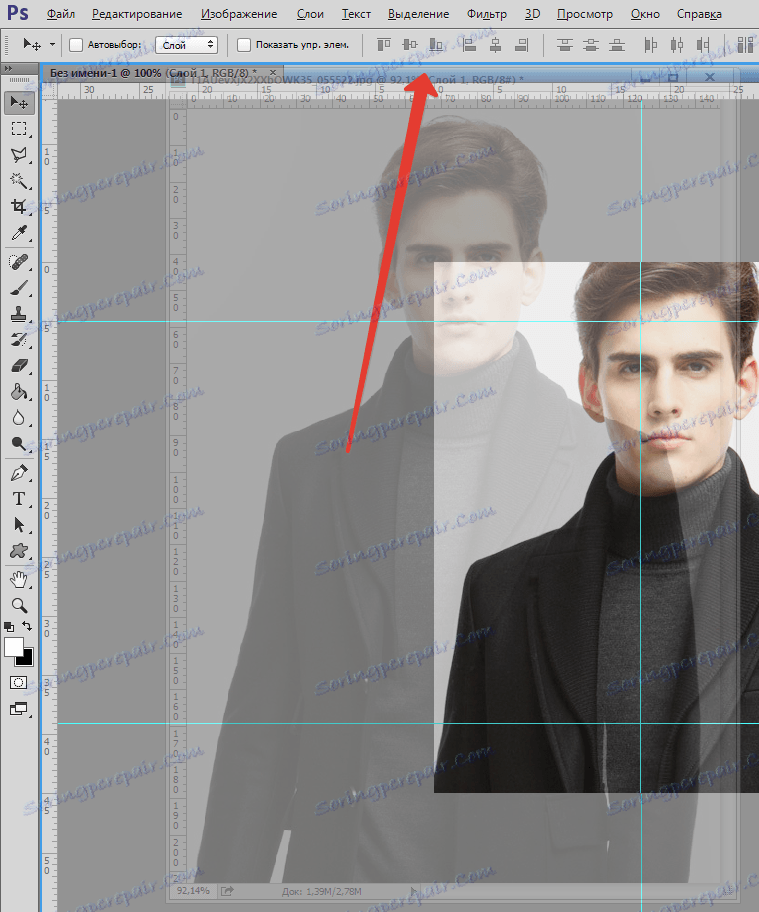Open the Изображение menu
Screen dimensions: 759x912
tap(239, 14)
